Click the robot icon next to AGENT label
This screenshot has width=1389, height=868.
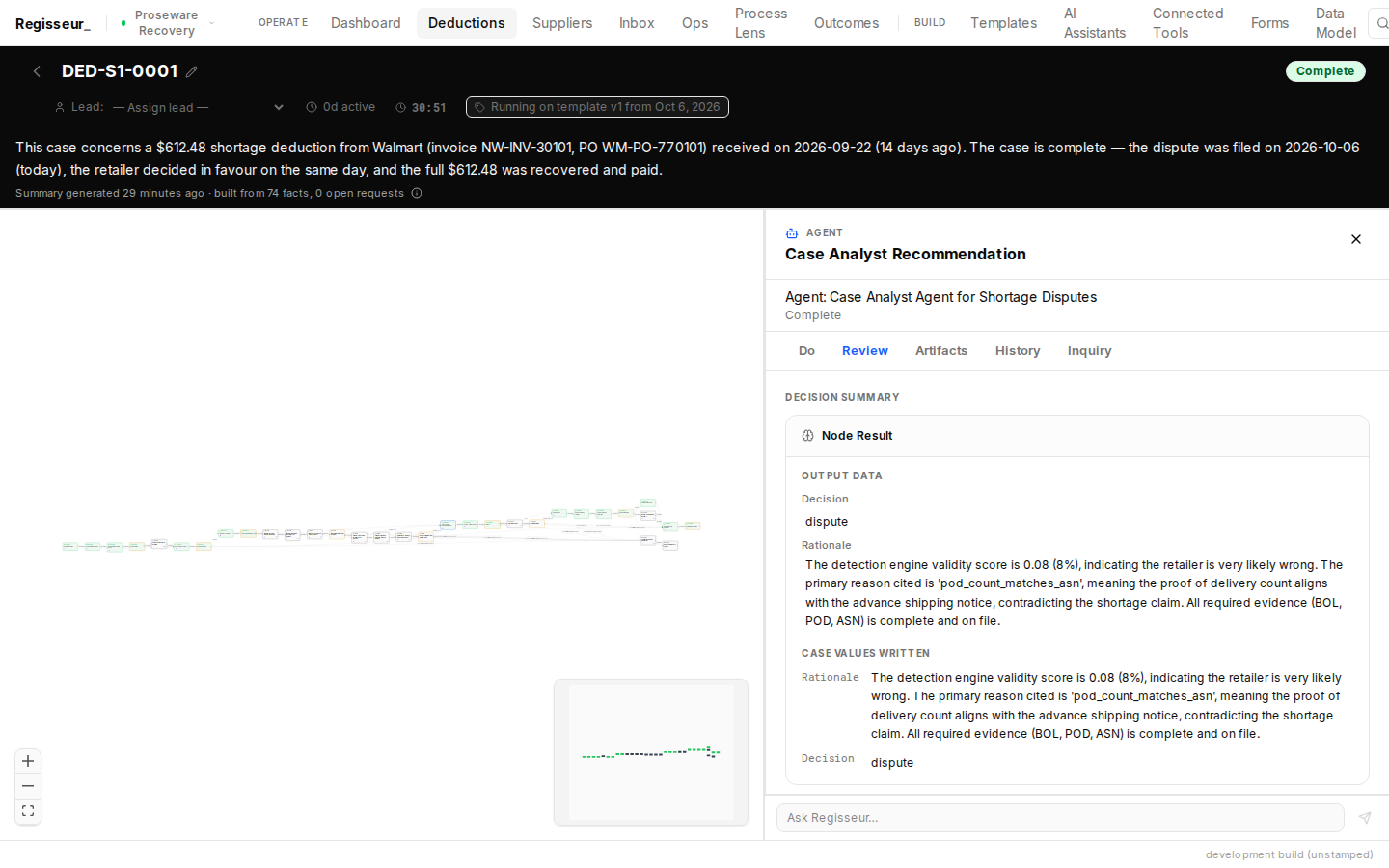click(792, 233)
